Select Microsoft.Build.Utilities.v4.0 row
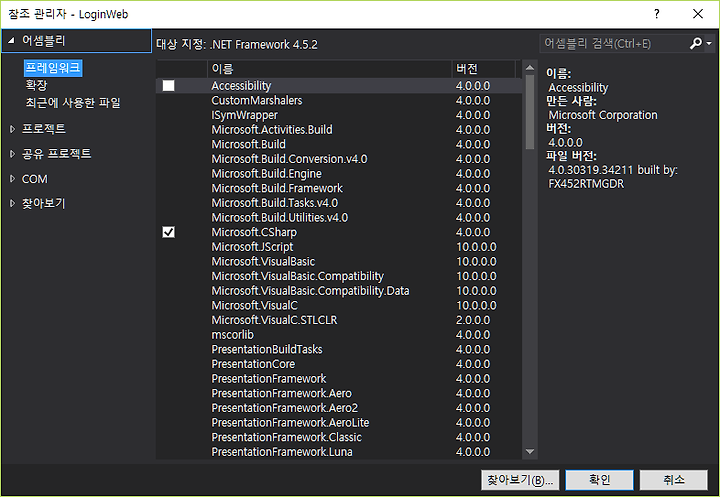 click(339, 218)
